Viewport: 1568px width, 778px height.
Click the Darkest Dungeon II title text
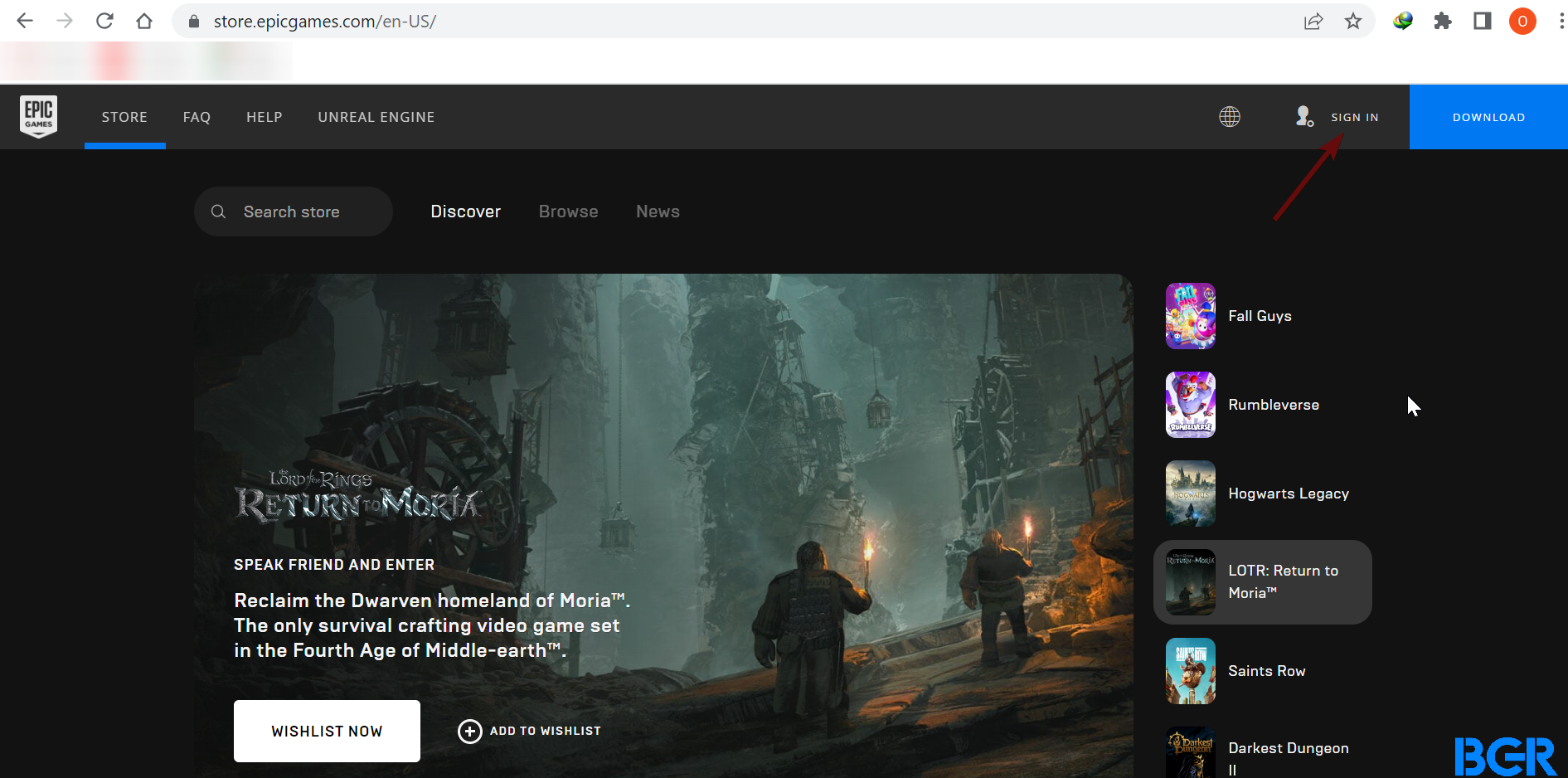(1289, 758)
